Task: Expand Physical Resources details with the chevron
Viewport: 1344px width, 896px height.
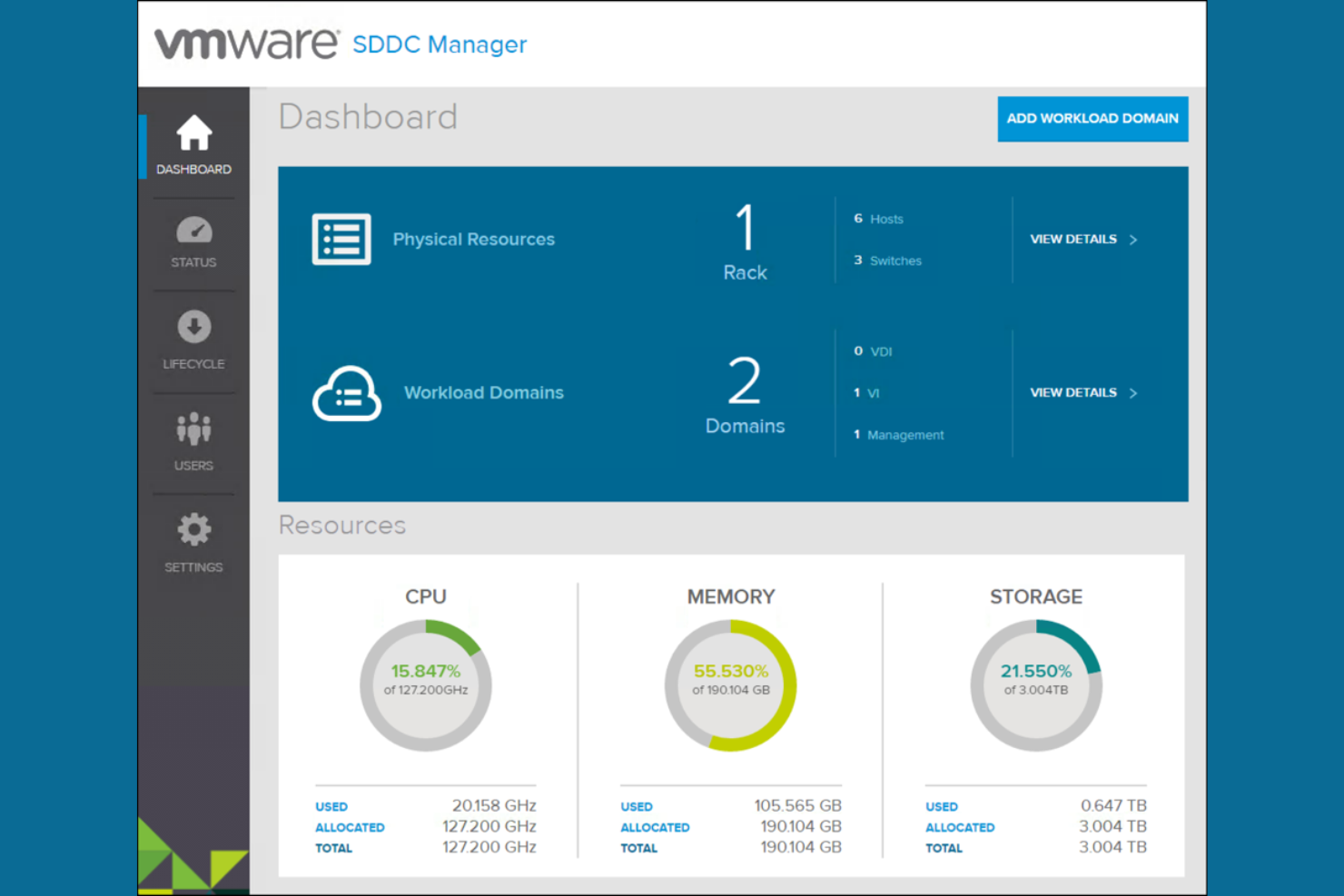Action: tap(1133, 240)
